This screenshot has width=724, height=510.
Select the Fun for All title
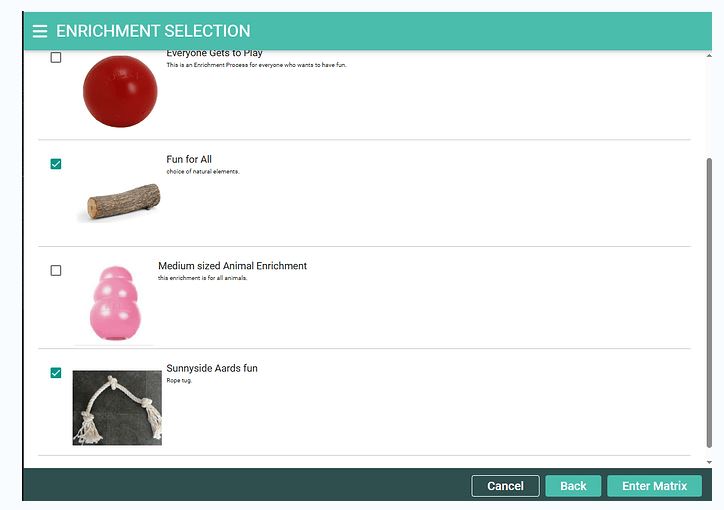click(189, 159)
